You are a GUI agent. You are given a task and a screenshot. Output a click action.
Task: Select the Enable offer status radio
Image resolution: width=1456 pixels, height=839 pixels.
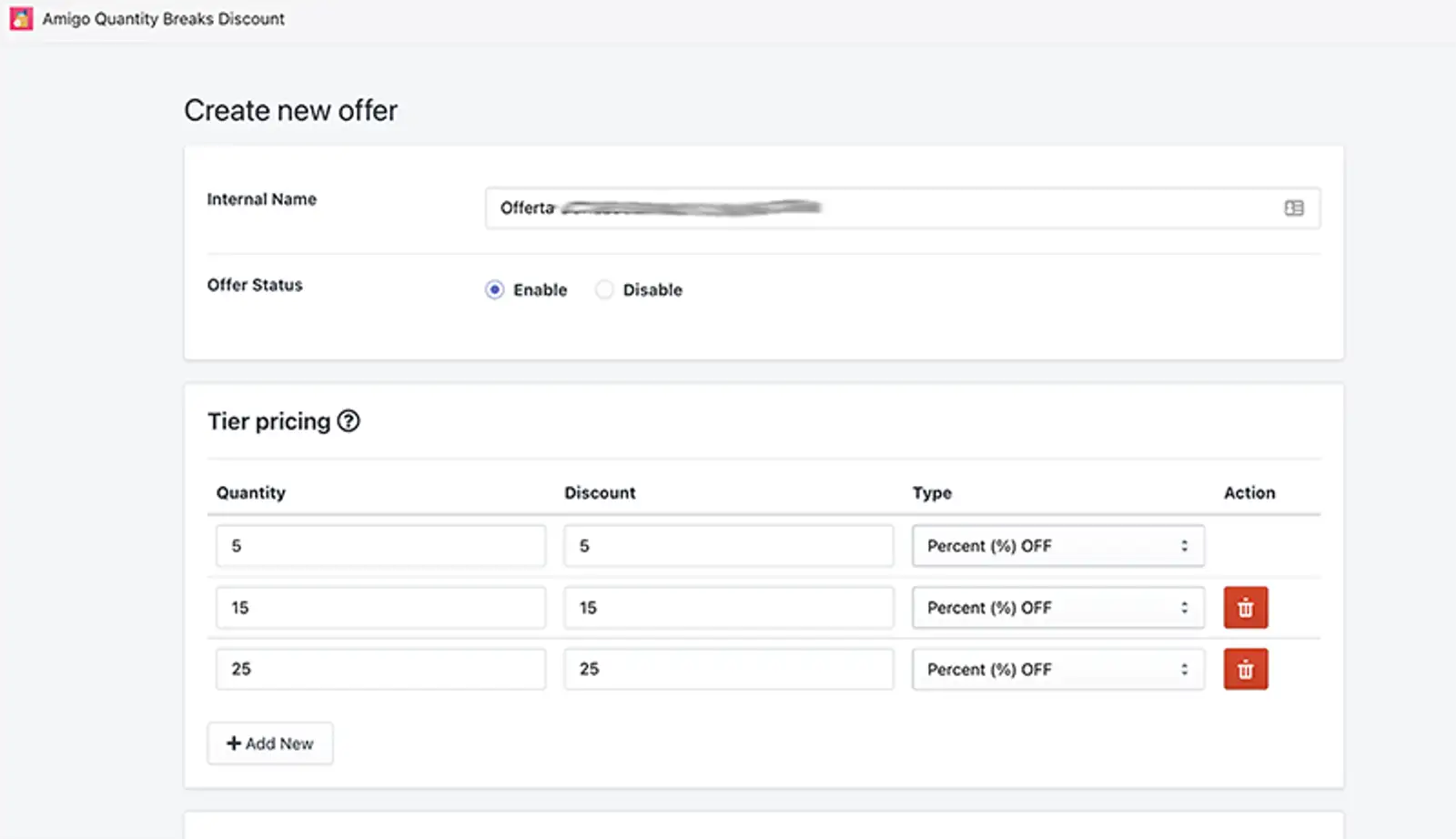494,290
